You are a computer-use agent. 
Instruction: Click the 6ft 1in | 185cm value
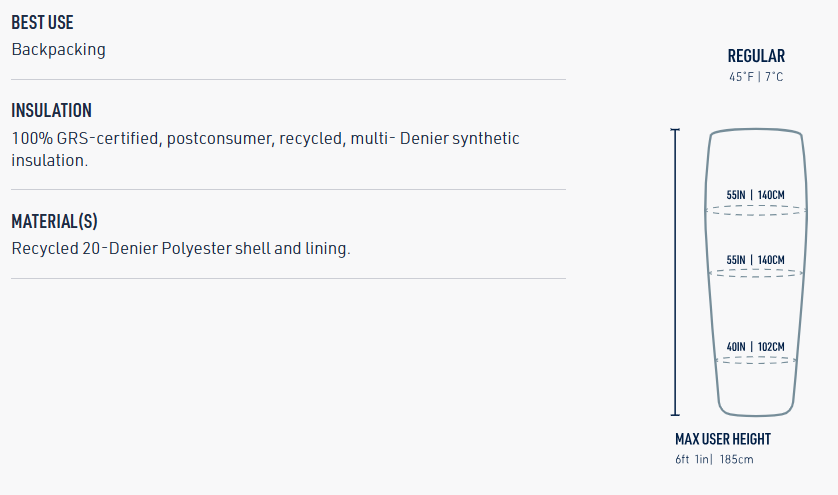[x=714, y=459]
